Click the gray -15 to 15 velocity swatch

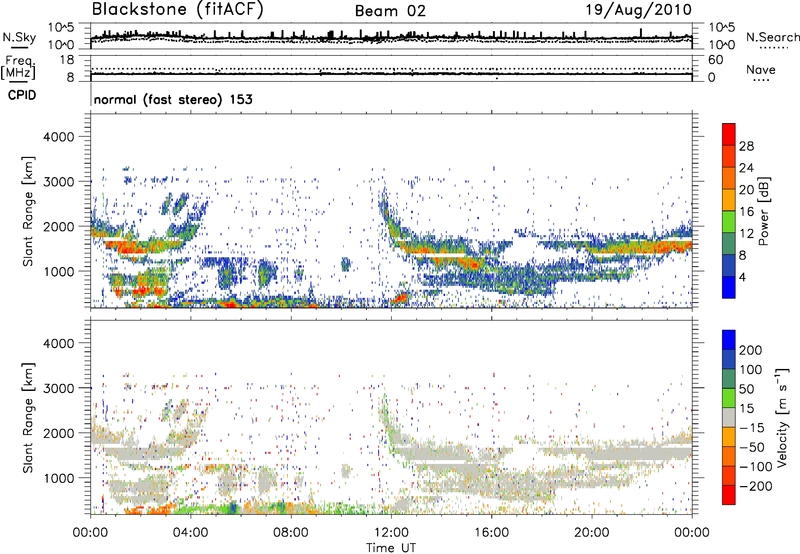(729, 417)
